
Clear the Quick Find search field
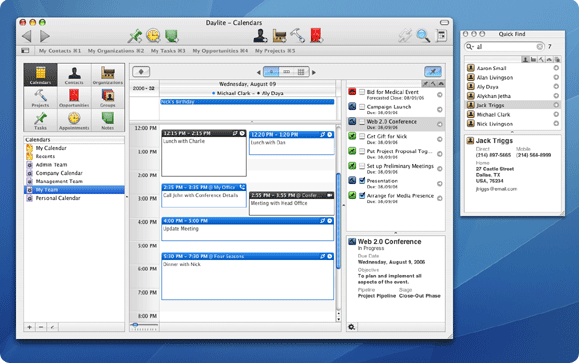(x=539, y=47)
